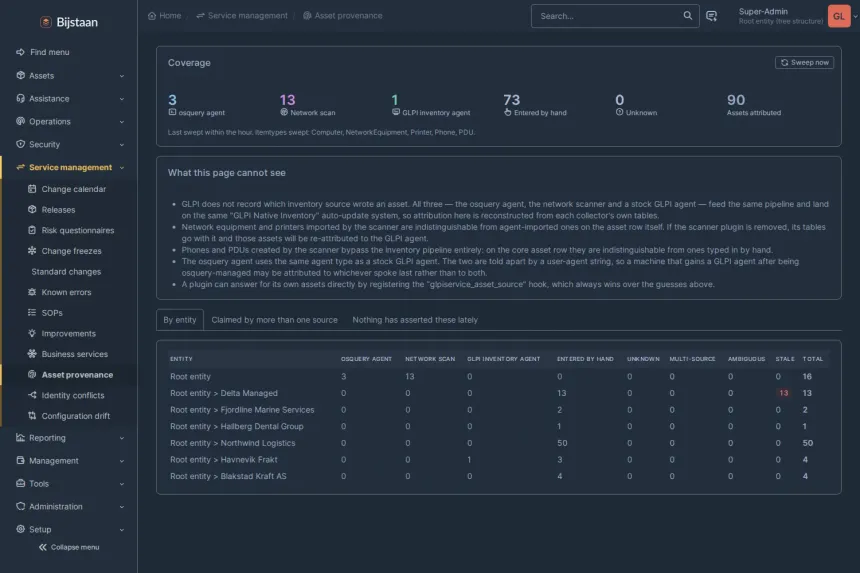Click the Sweep now button
Viewport: 860px width, 573px height.
[804, 63]
